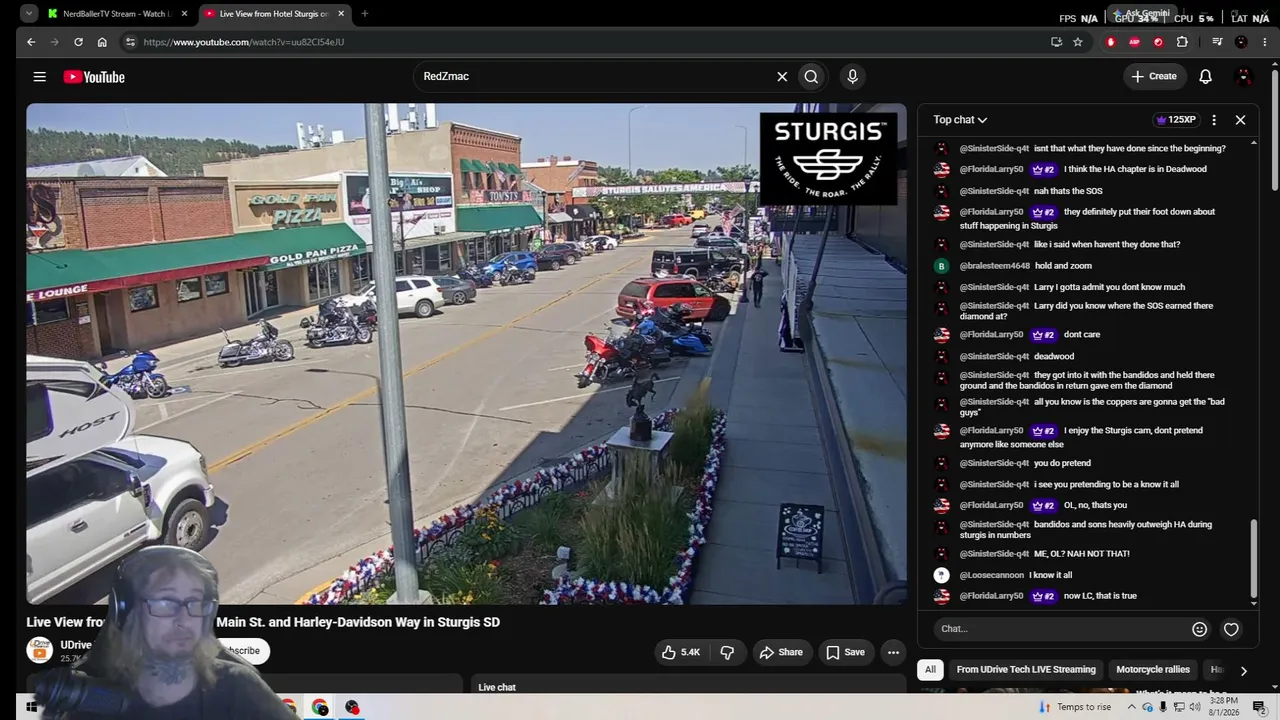Select the browser address bar URL
The image size is (1280, 720).
click(244, 42)
